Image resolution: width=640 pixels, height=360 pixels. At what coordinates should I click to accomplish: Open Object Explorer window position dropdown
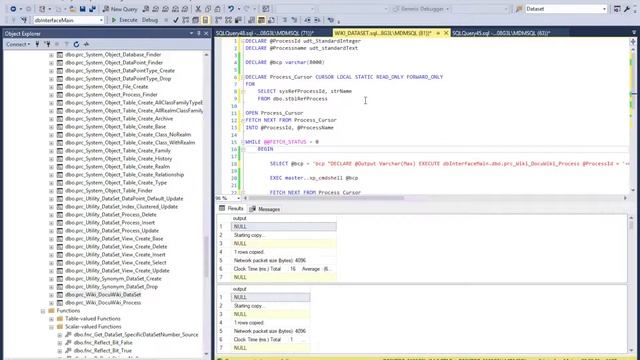coord(191,33)
